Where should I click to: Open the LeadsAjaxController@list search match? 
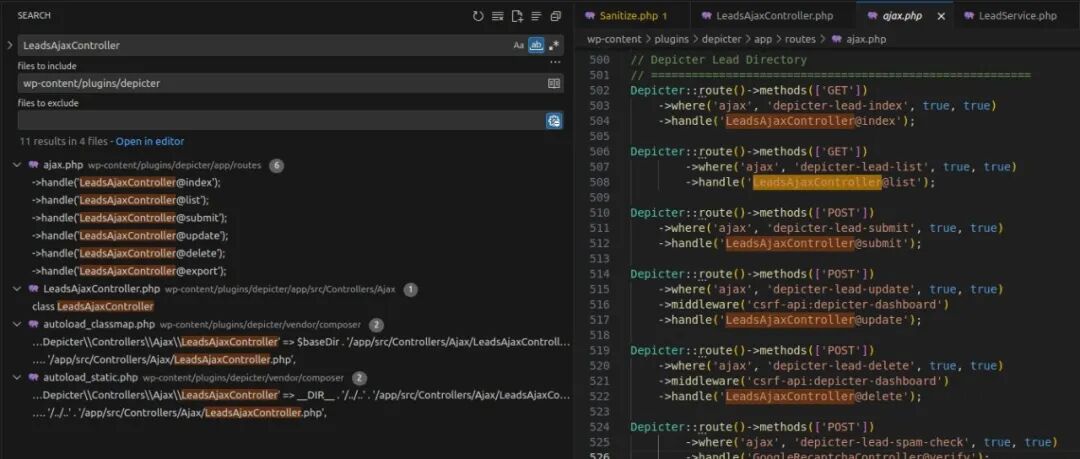click(x=121, y=201)
